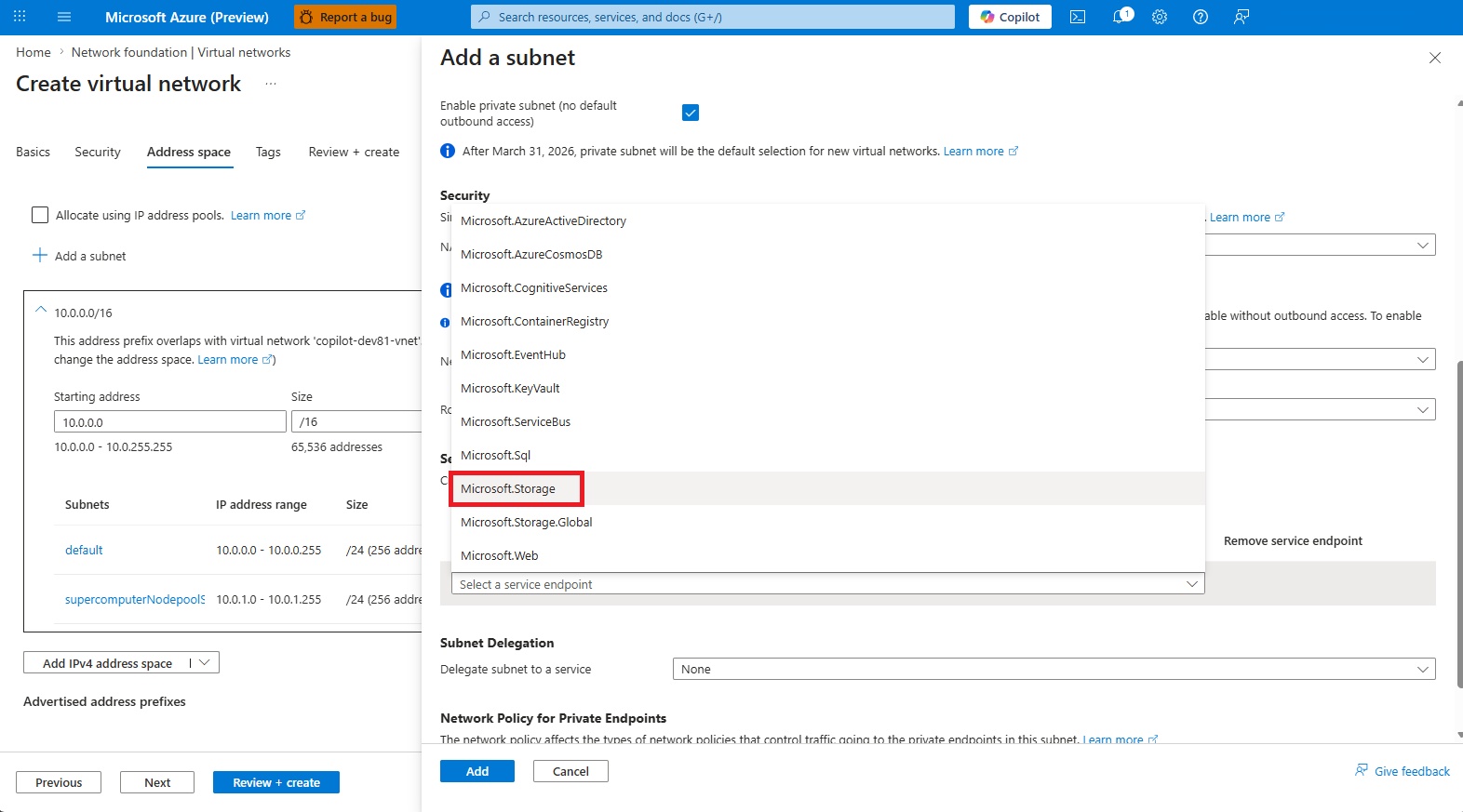
Task: Go to Home breadcrumb
Action: coord(34,52)
